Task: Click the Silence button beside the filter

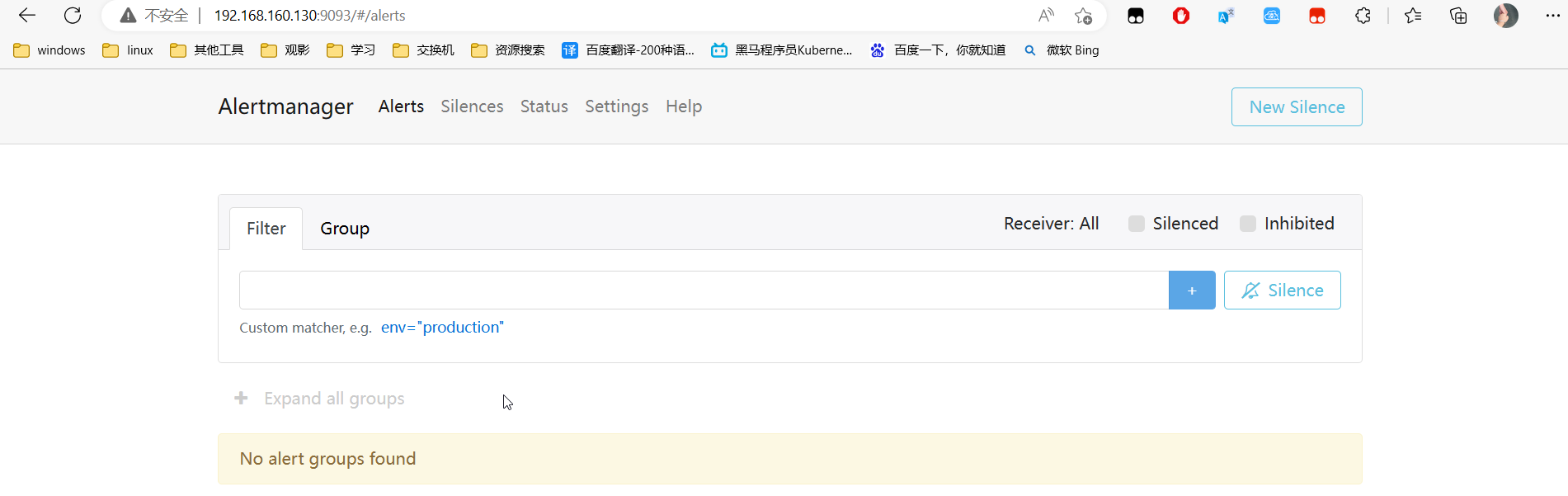Action: pyautogui.click(x=1283, y=291)
